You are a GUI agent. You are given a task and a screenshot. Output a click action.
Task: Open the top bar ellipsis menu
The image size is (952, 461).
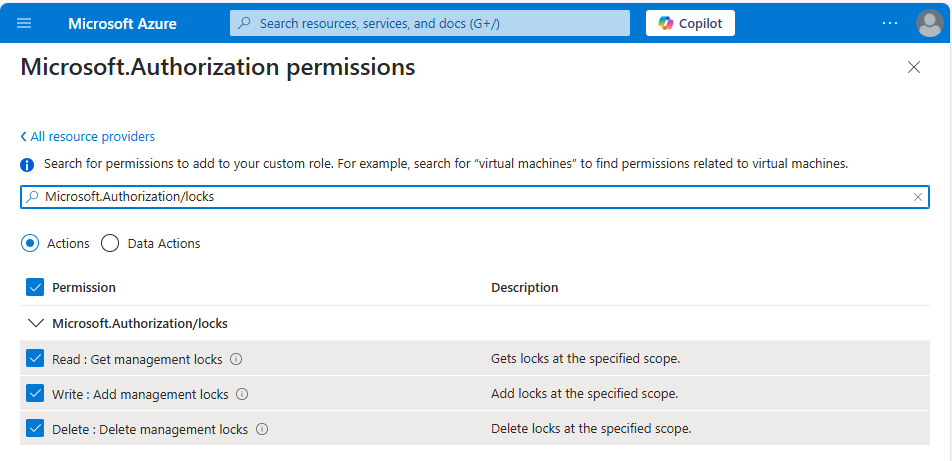pyautogui.click(x=890, y=23)
